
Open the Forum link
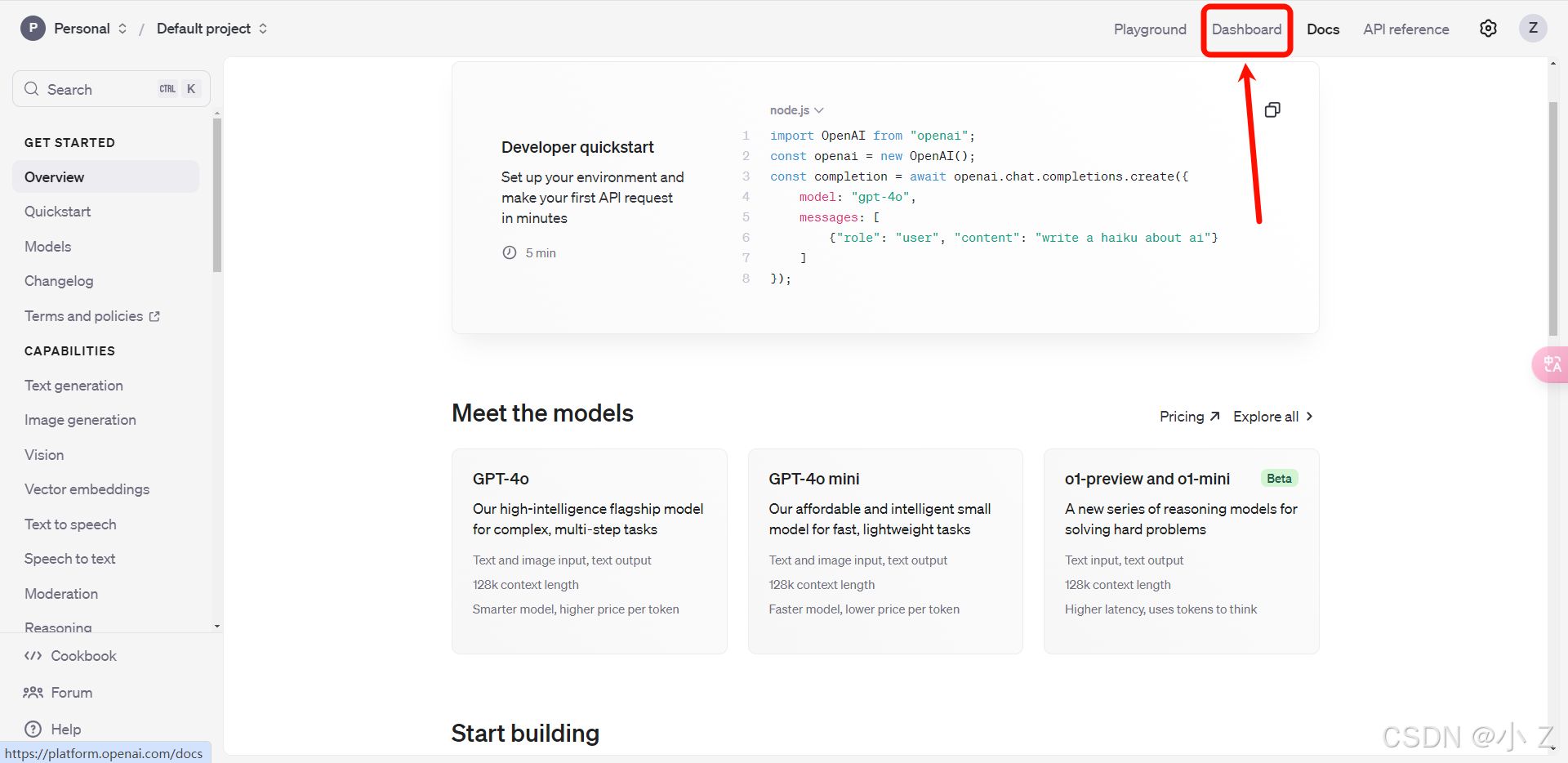click(x=72, y=693)
